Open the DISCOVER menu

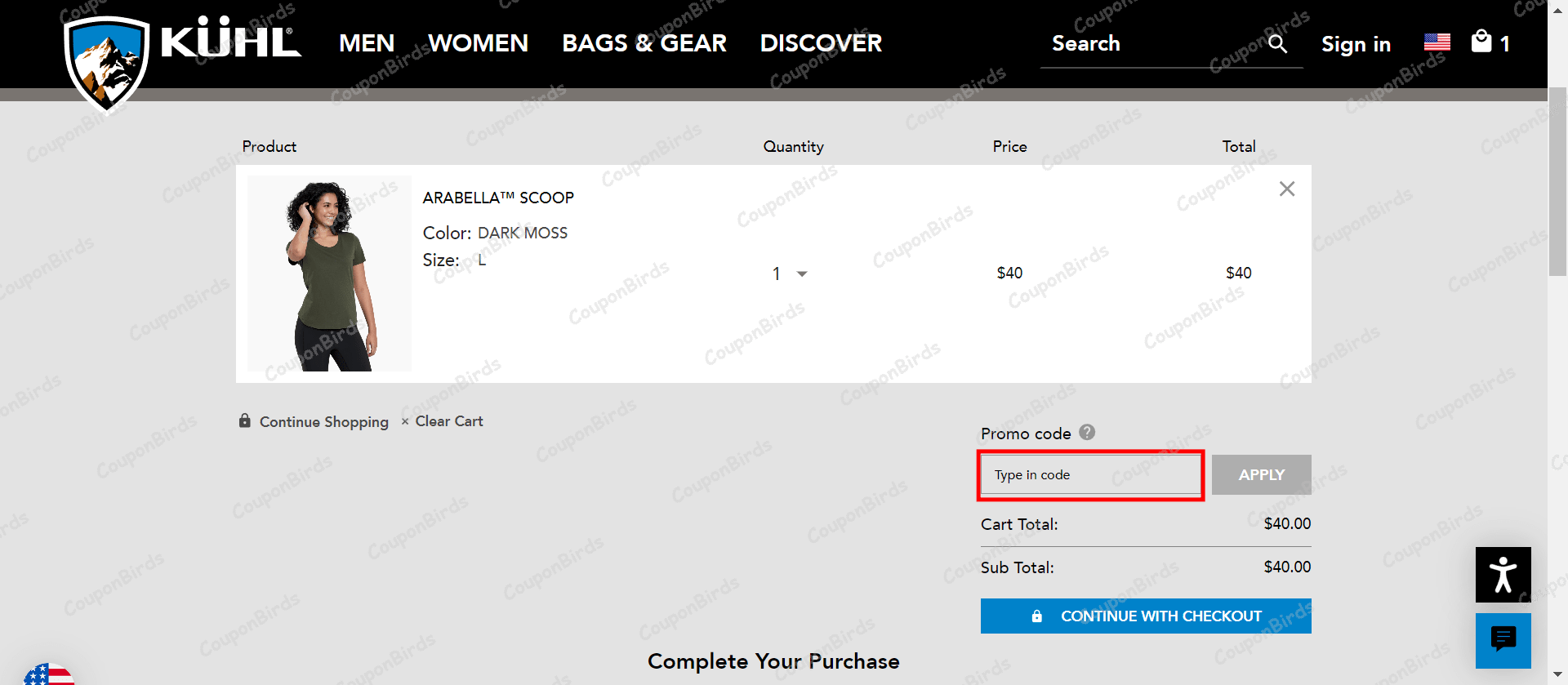tap(821, 42)
